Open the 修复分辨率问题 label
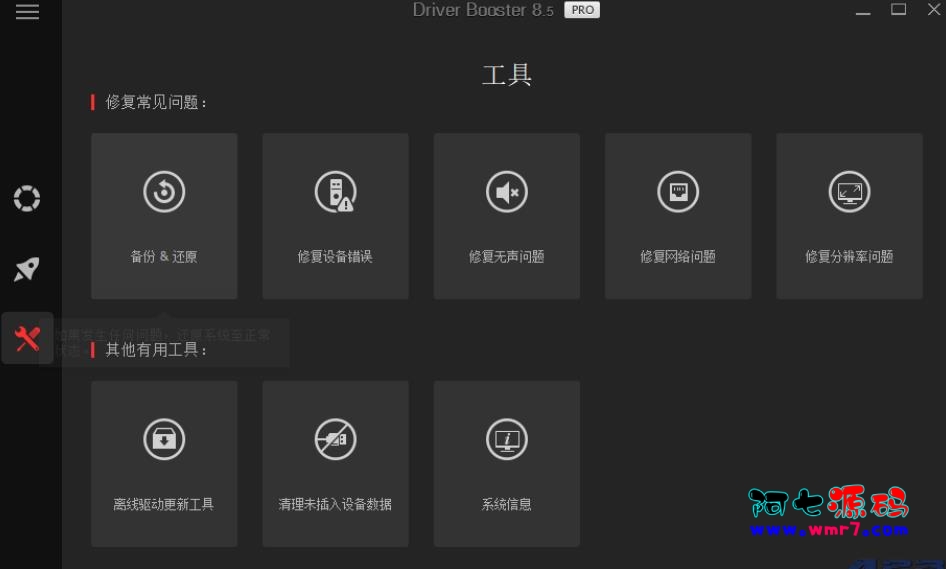The image size is (946, 569). [849, 256]
